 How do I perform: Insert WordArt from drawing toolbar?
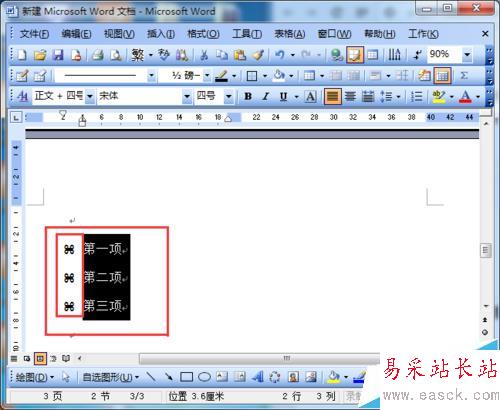point(258,377)
